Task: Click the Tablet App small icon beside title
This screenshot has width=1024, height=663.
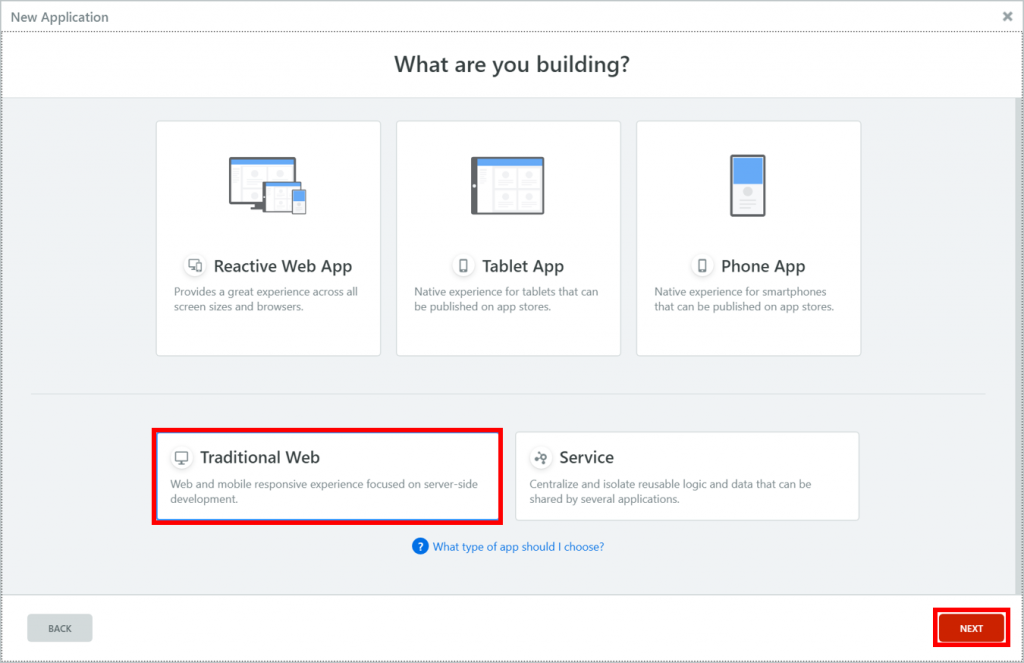Action: [462, 266]
